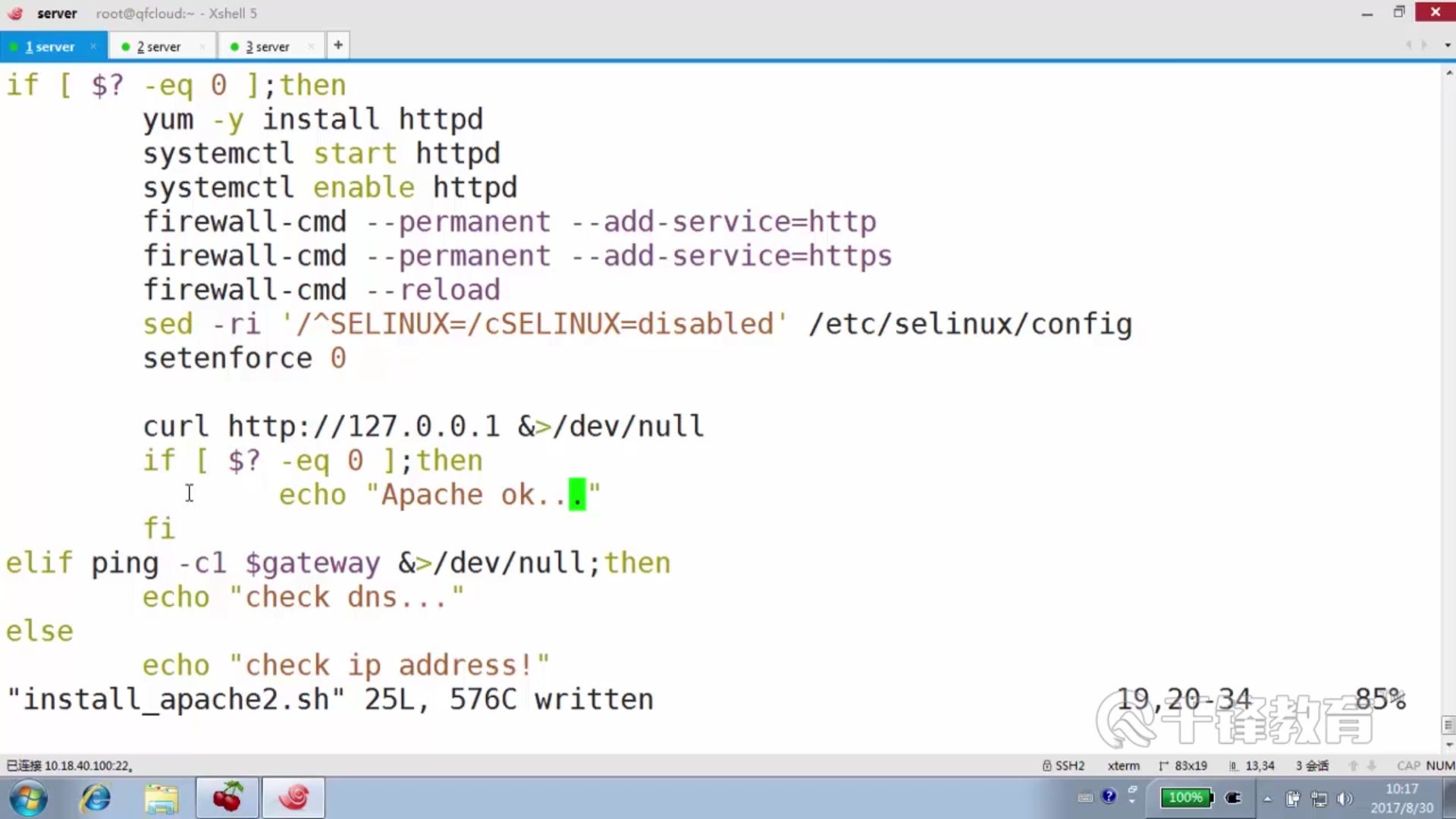Viewport: 1456px width, 819px height.
Task: Click the 'firewall-cmd --reload' line
Action: [322, 290]
